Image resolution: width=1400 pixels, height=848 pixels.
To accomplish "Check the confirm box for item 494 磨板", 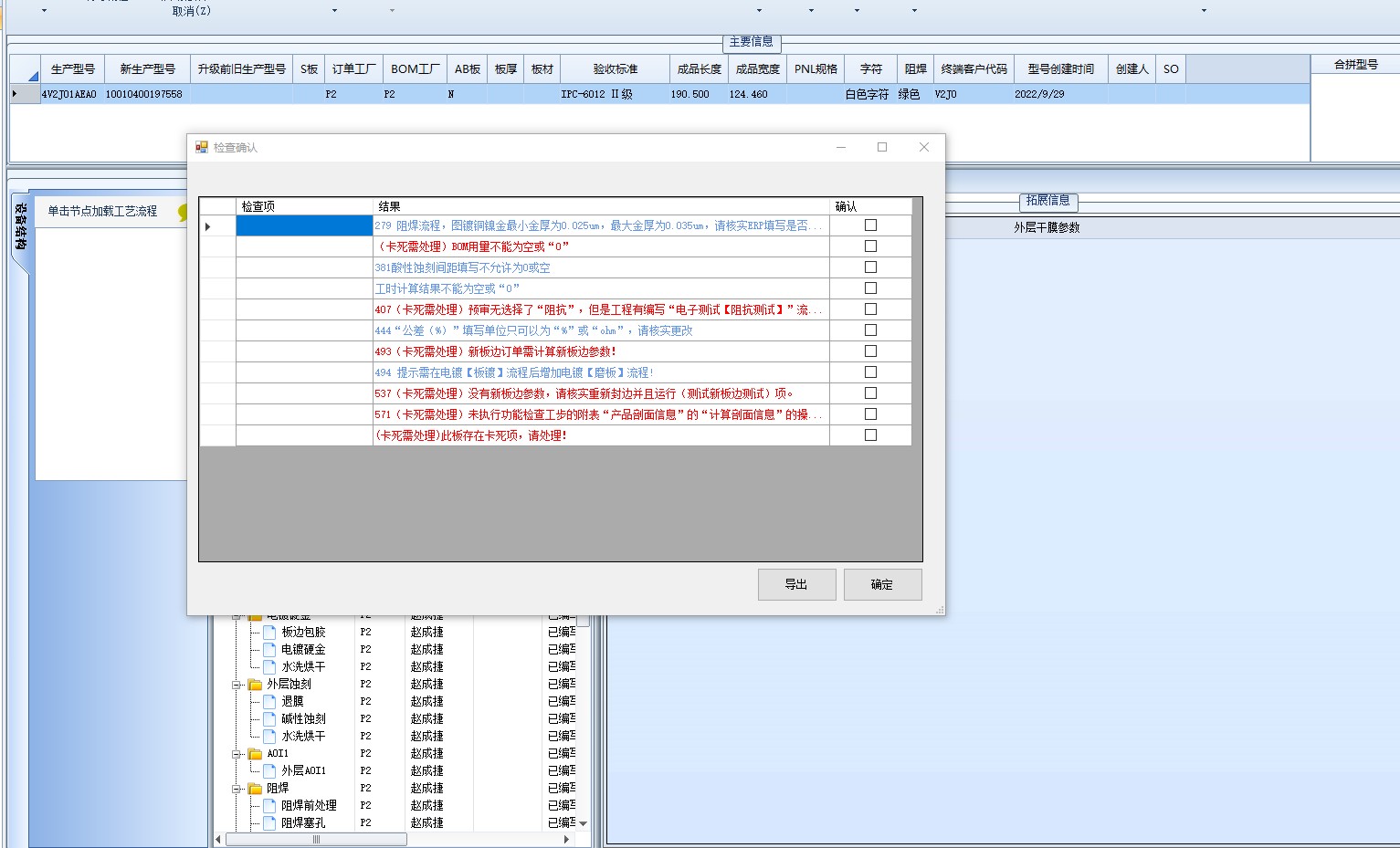I will click(870, 372).
